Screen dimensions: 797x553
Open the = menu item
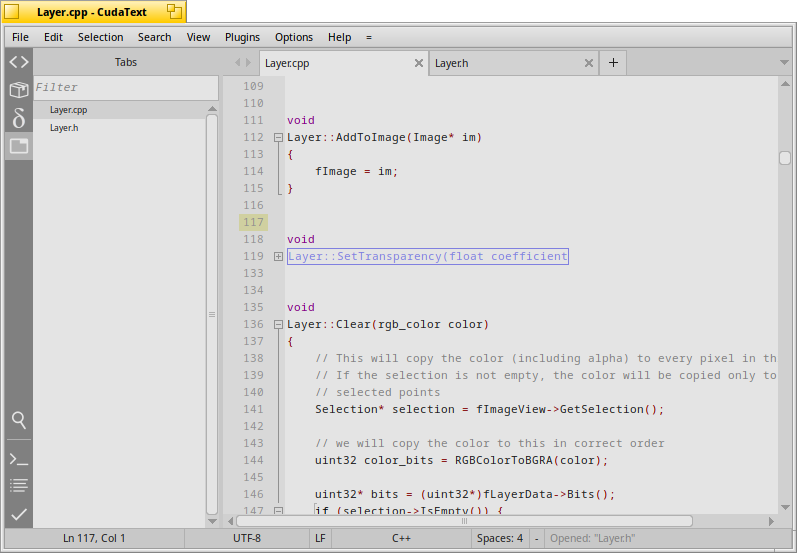point(369,37)
